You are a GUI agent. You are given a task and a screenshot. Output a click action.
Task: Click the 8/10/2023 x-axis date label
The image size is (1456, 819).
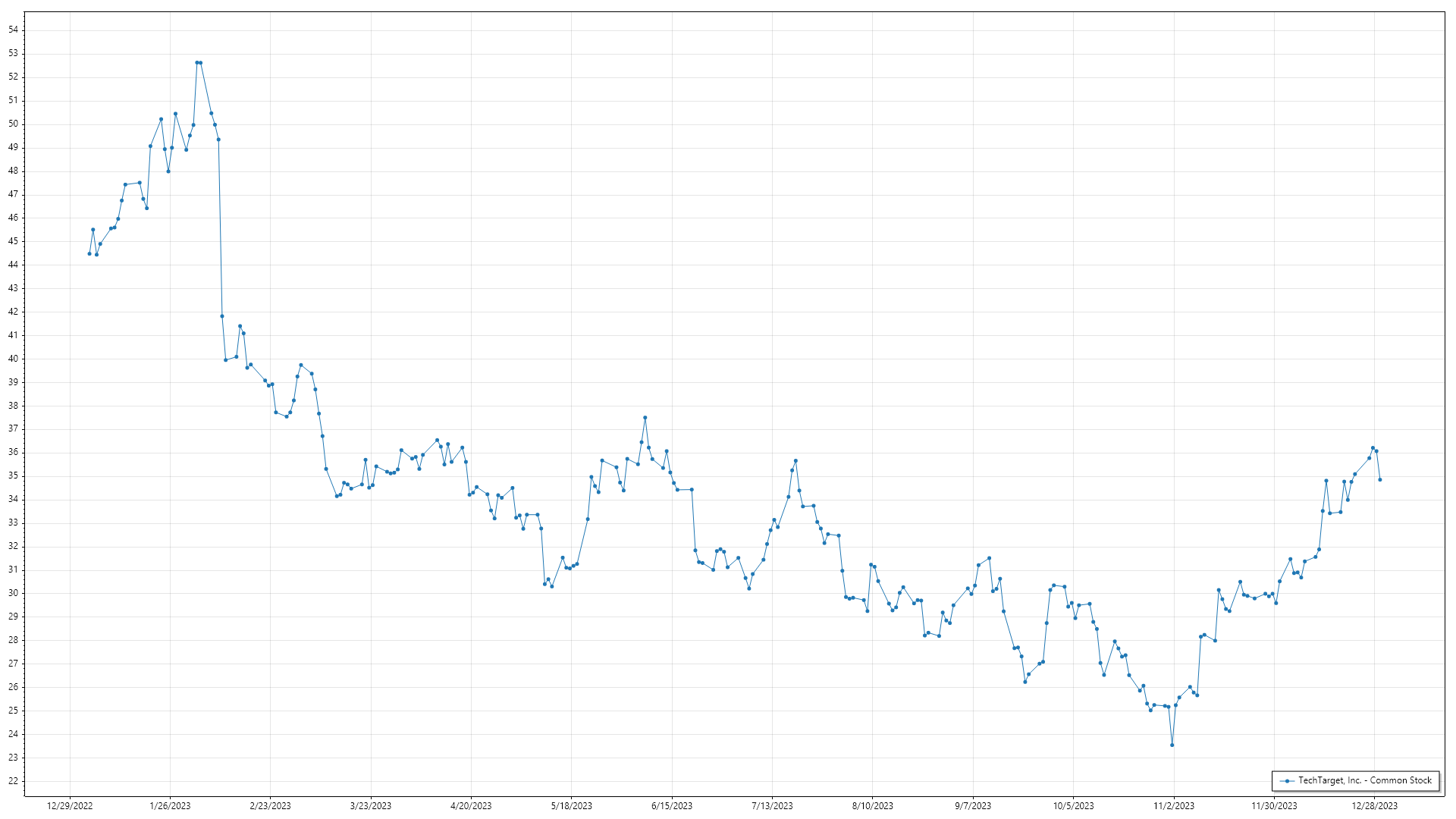(873, 806)
